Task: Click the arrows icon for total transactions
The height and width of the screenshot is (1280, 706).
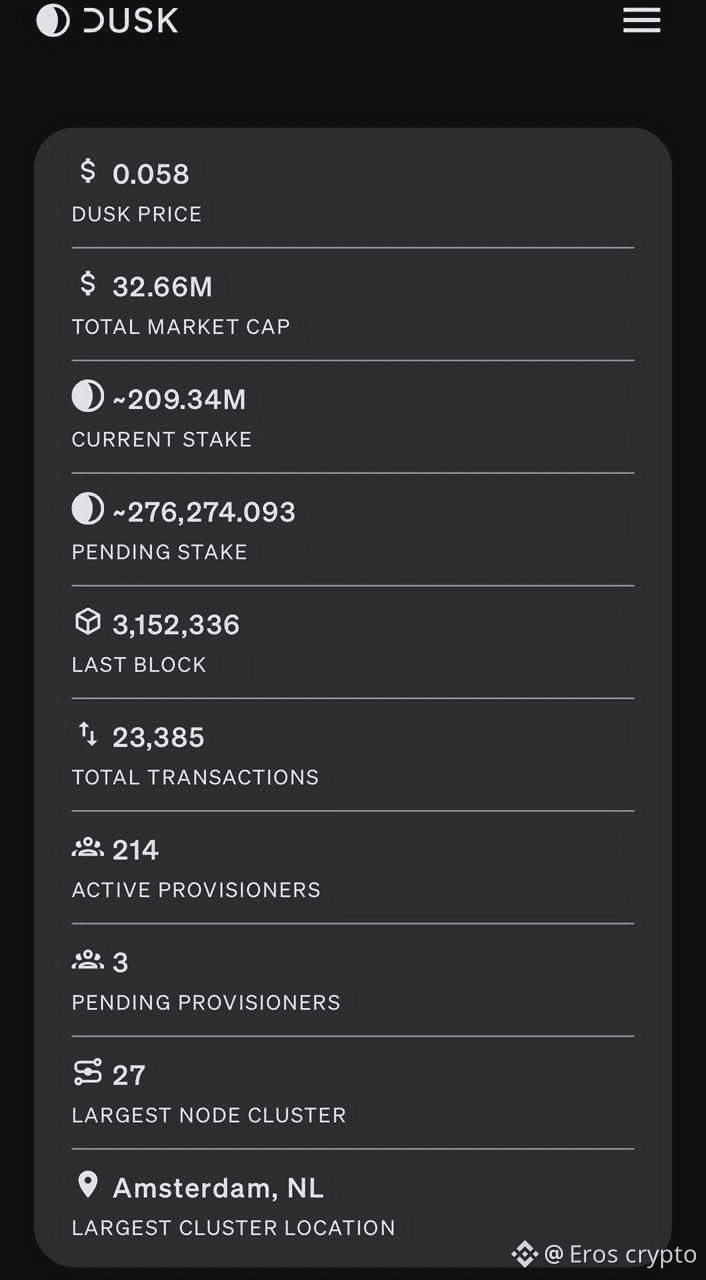Action: (x=88, y=736)
